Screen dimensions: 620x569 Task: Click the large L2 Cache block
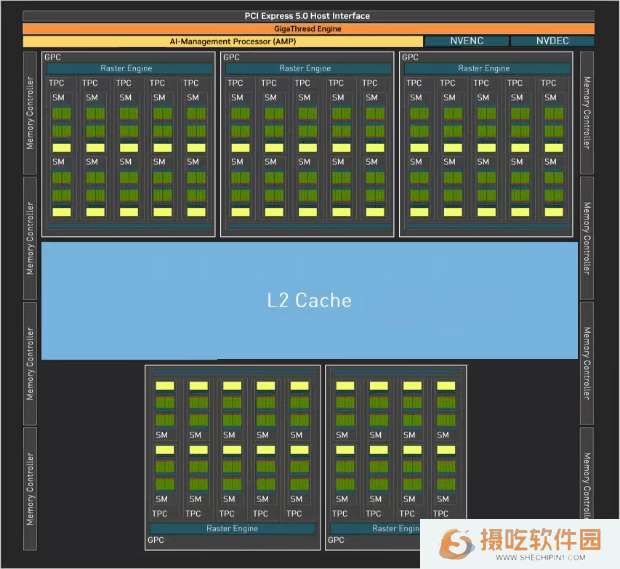click(310, 301)
